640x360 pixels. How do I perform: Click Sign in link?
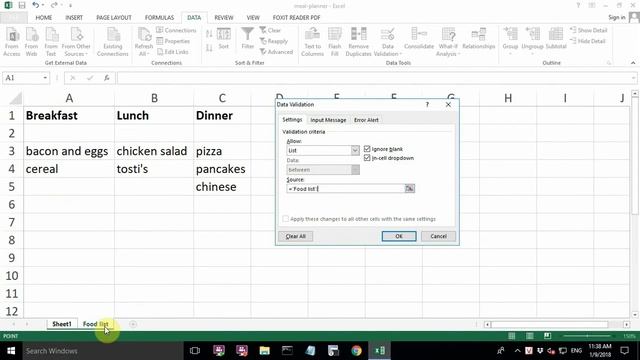coord(616,17)
